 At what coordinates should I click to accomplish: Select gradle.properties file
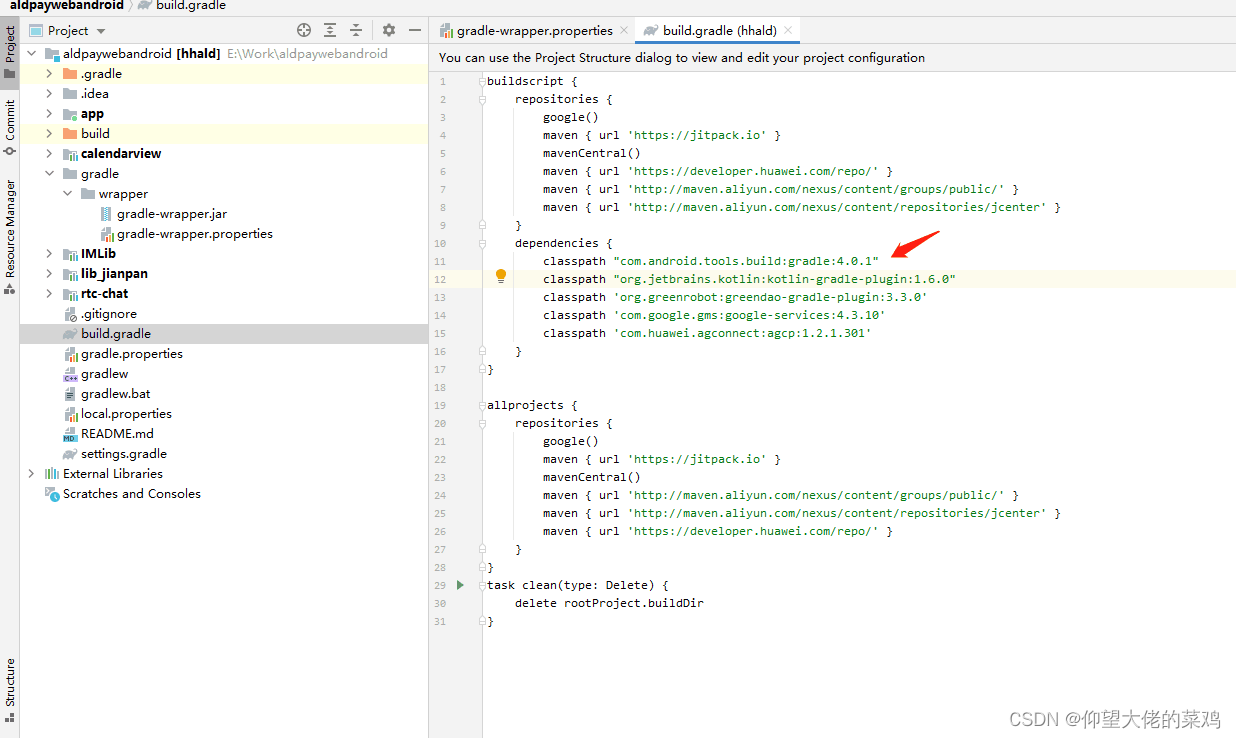click(x=132, y=353)
